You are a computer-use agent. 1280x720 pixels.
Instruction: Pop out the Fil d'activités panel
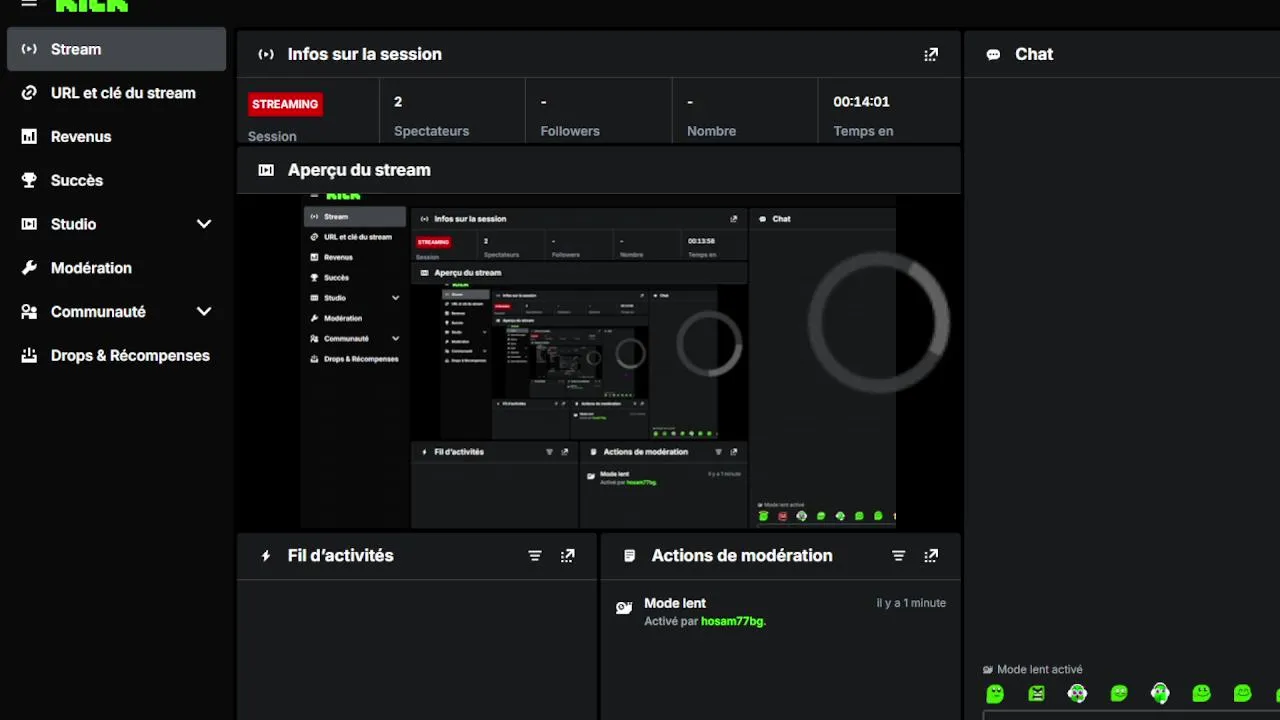tap(568, 556)
